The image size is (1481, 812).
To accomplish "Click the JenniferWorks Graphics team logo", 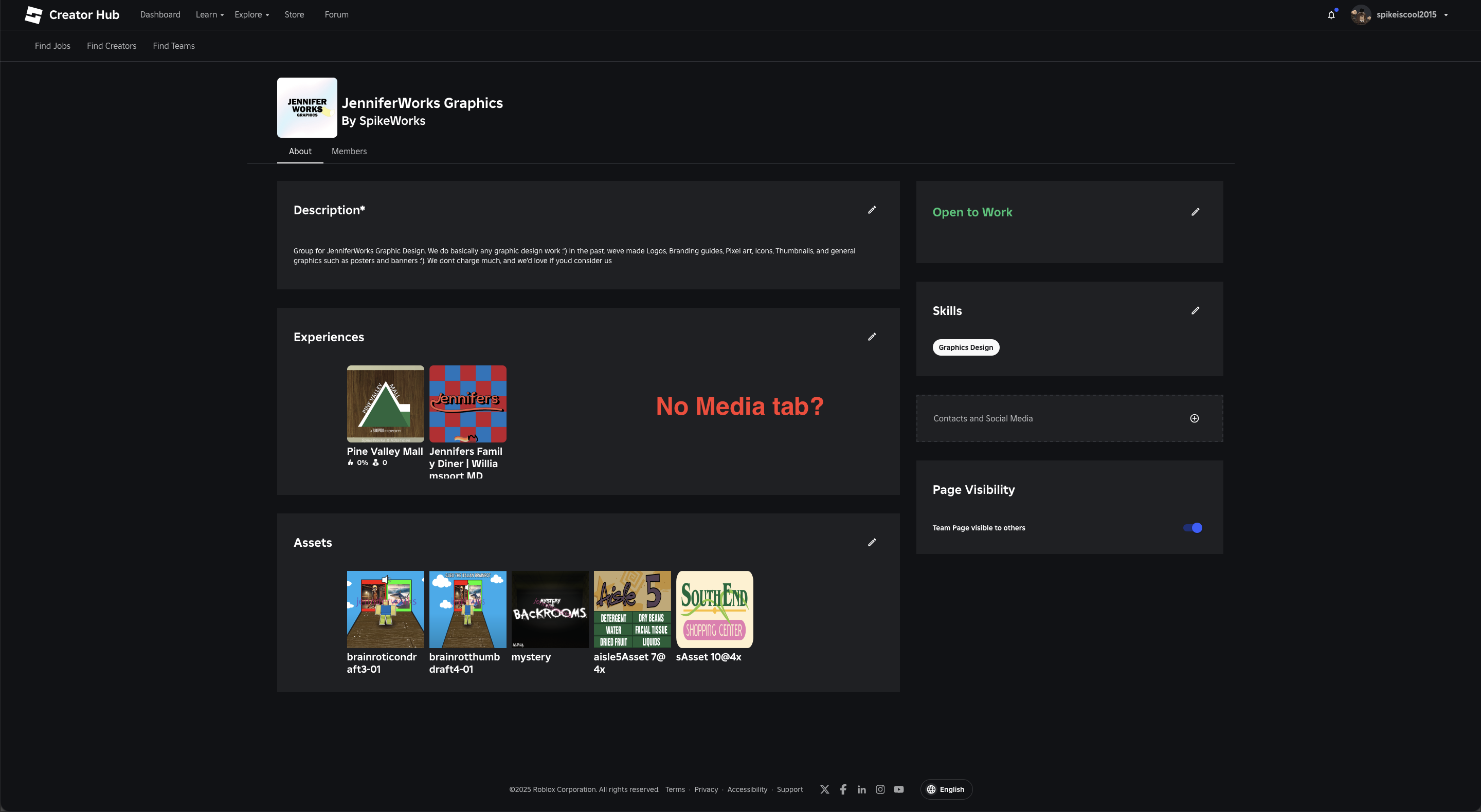I will (307, 107).
